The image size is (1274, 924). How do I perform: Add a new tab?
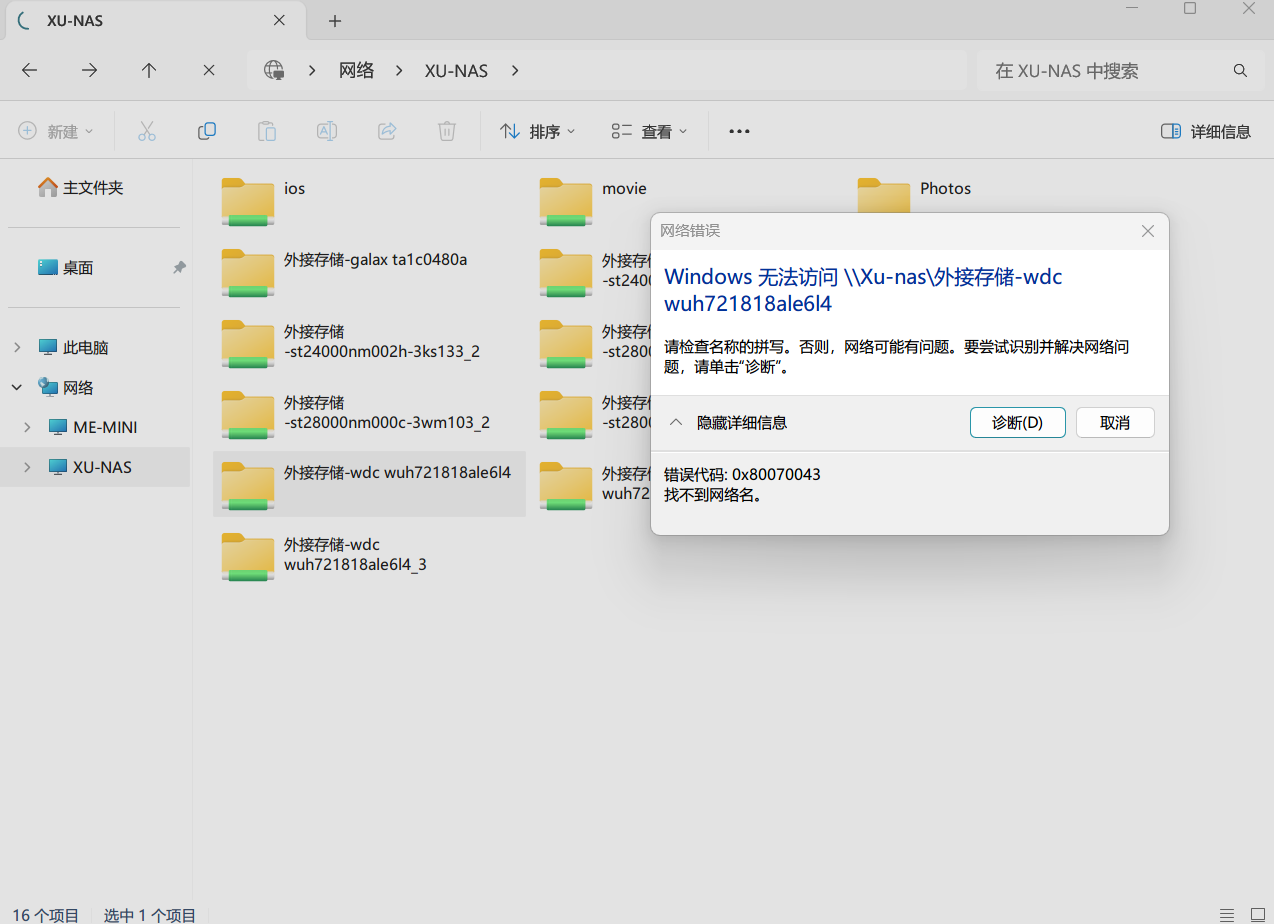[x=335, y=20]
